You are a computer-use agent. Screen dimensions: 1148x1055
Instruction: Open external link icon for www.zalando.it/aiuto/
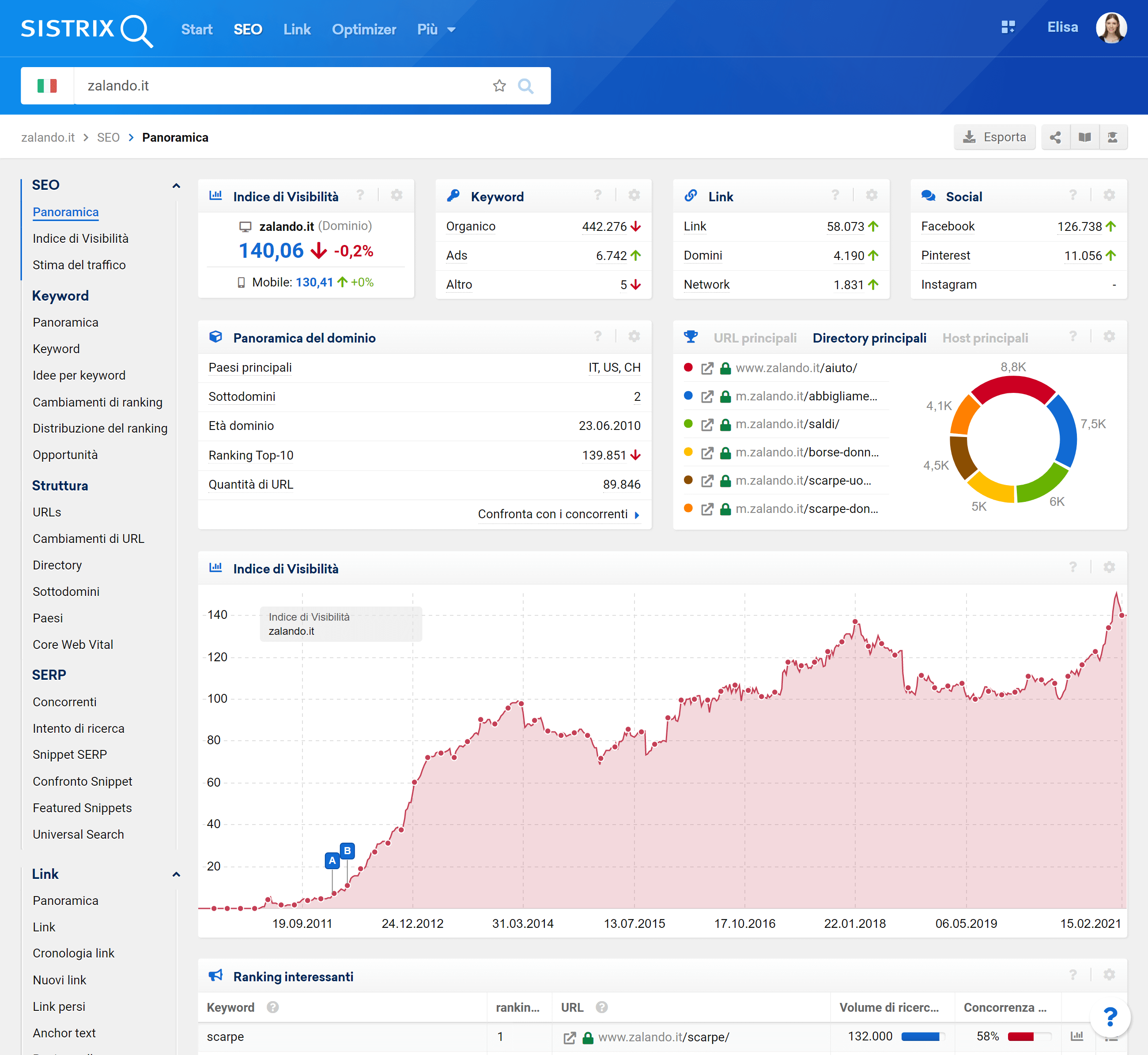(x=707, y=368)
